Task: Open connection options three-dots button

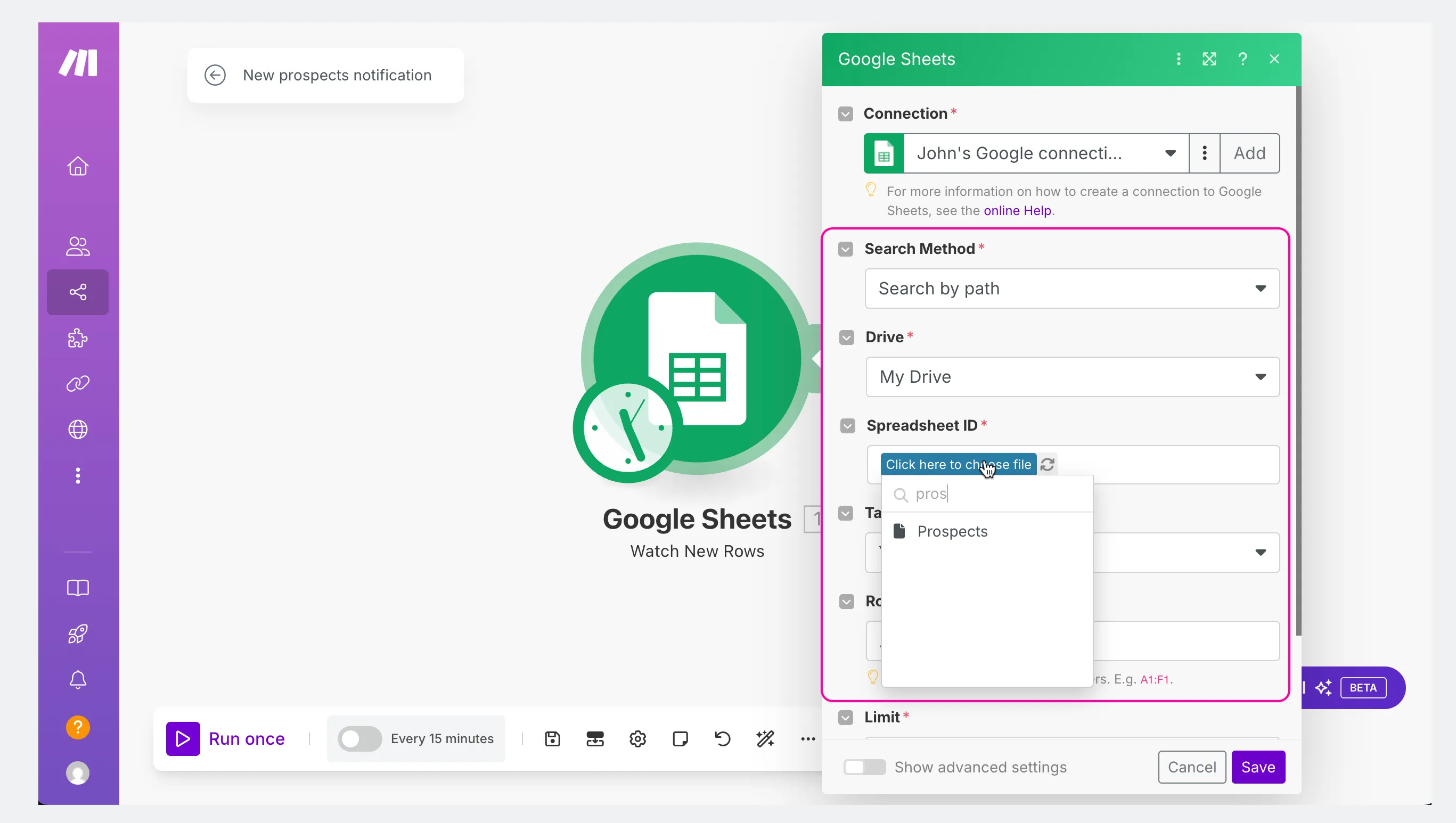Action: [x=1205, y=153]
